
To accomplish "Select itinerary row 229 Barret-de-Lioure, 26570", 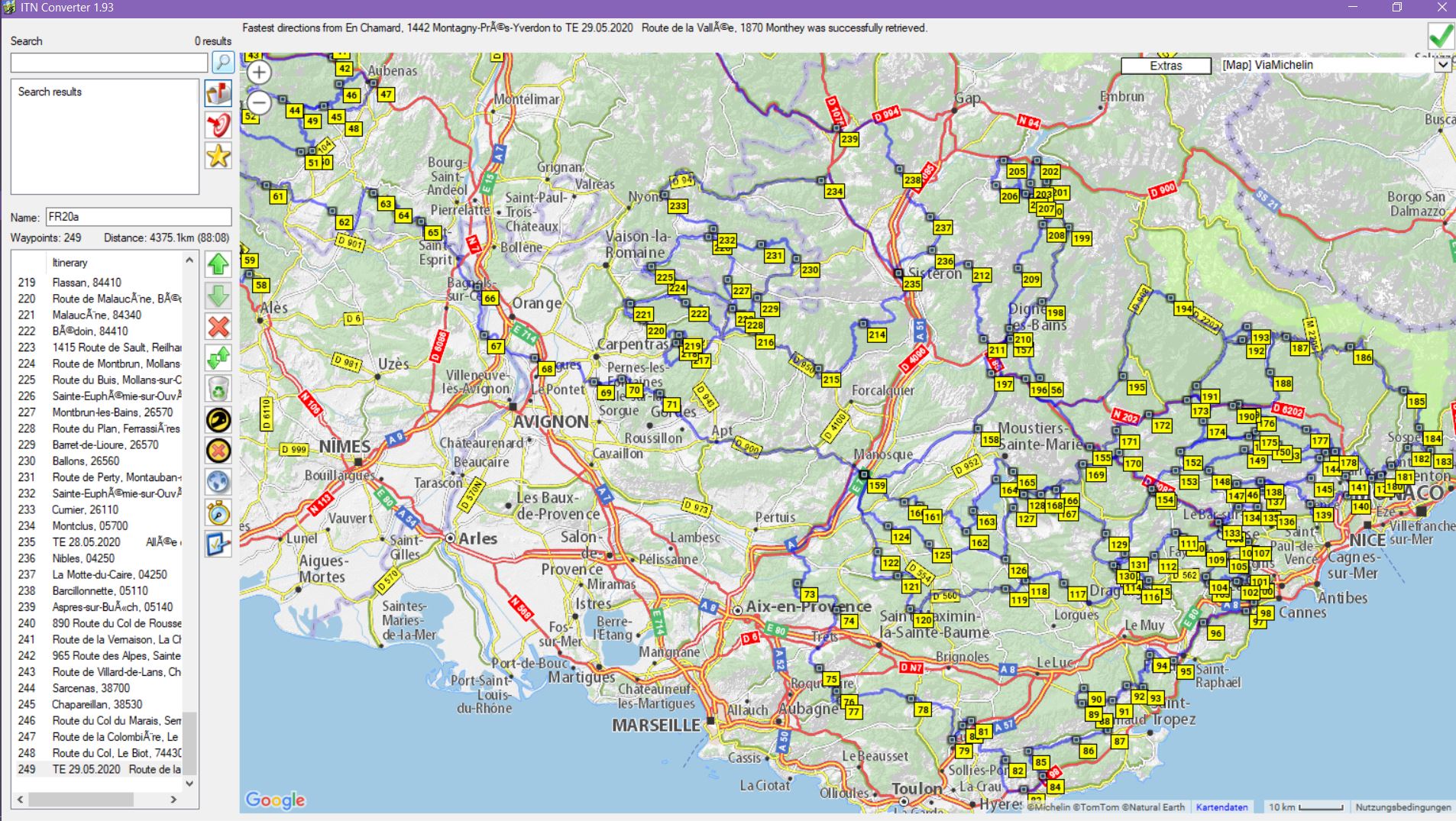I will coord(98,444).
